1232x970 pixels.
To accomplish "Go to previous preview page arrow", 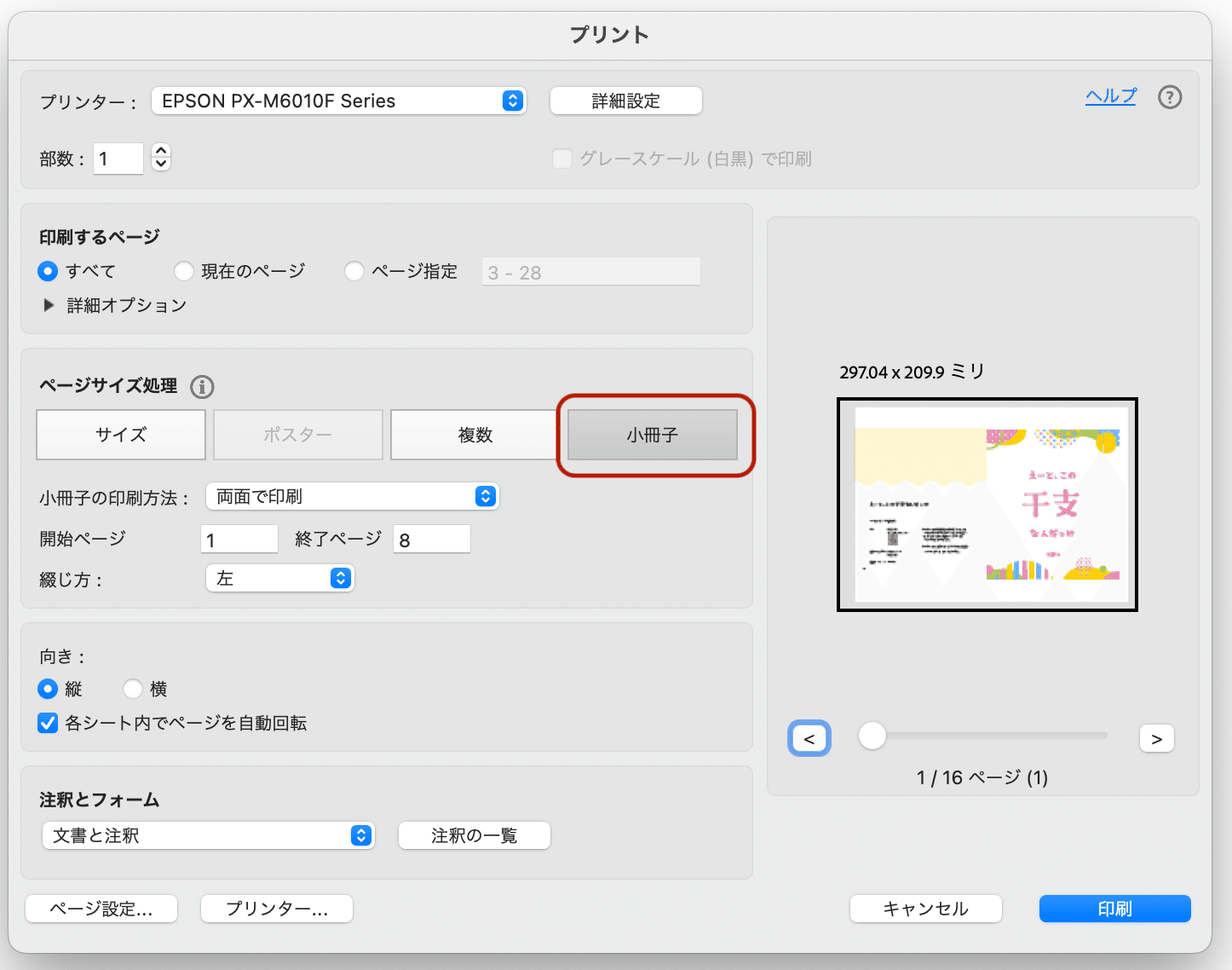I will coord(808,738).
